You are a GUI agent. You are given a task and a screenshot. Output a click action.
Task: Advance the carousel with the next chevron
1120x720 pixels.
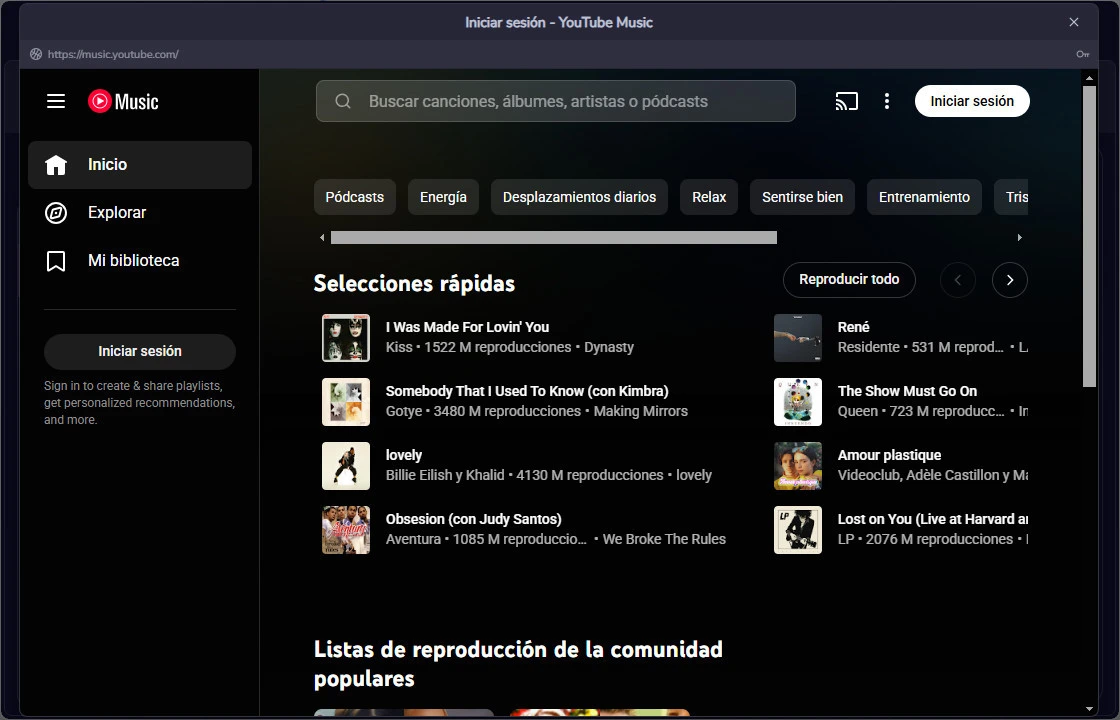click(1009, 280)
